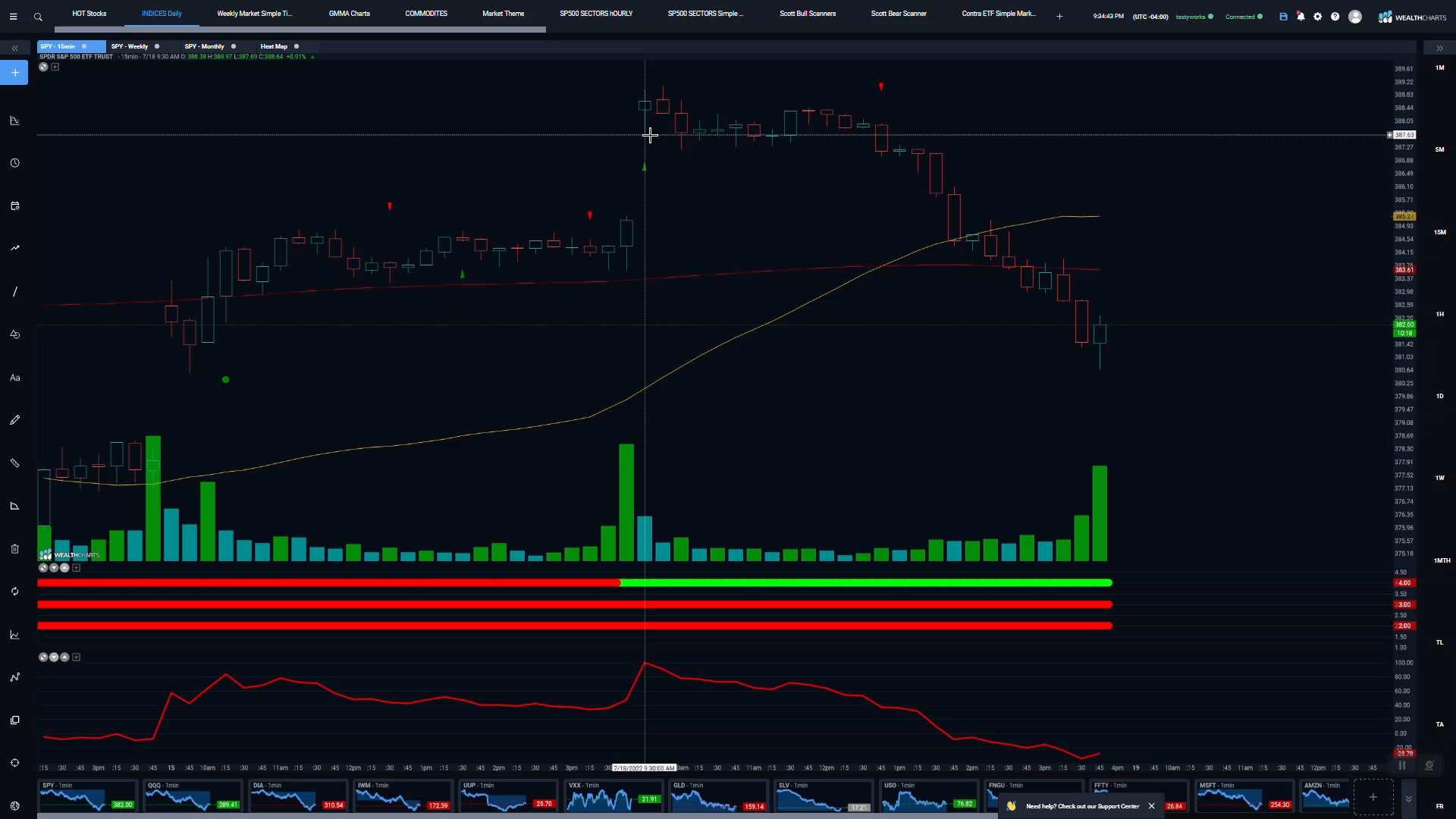Switch to Market Theme workspace tab
The width and height of the screenshot is (1456, 819).
click(504, 14)
